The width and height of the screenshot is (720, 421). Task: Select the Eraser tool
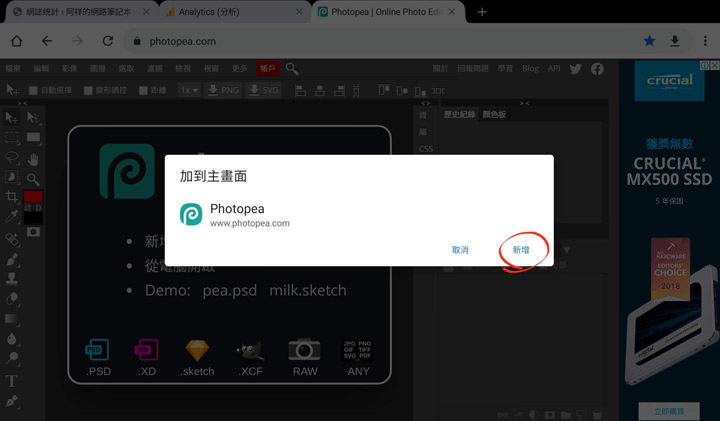tap(11, 298)
